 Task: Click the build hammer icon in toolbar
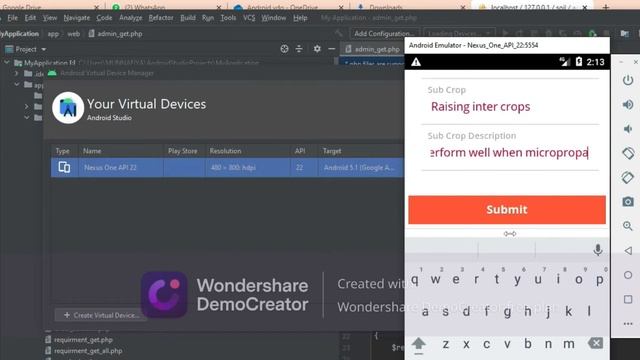click(339, 33)
